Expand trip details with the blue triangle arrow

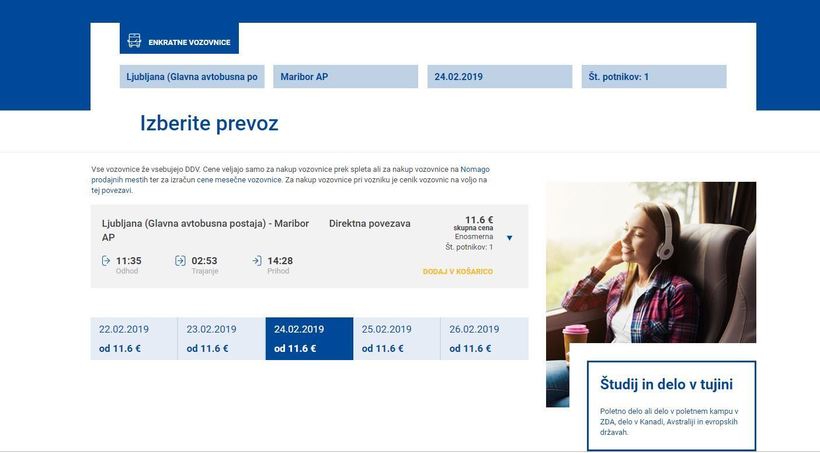coord(509,238)
